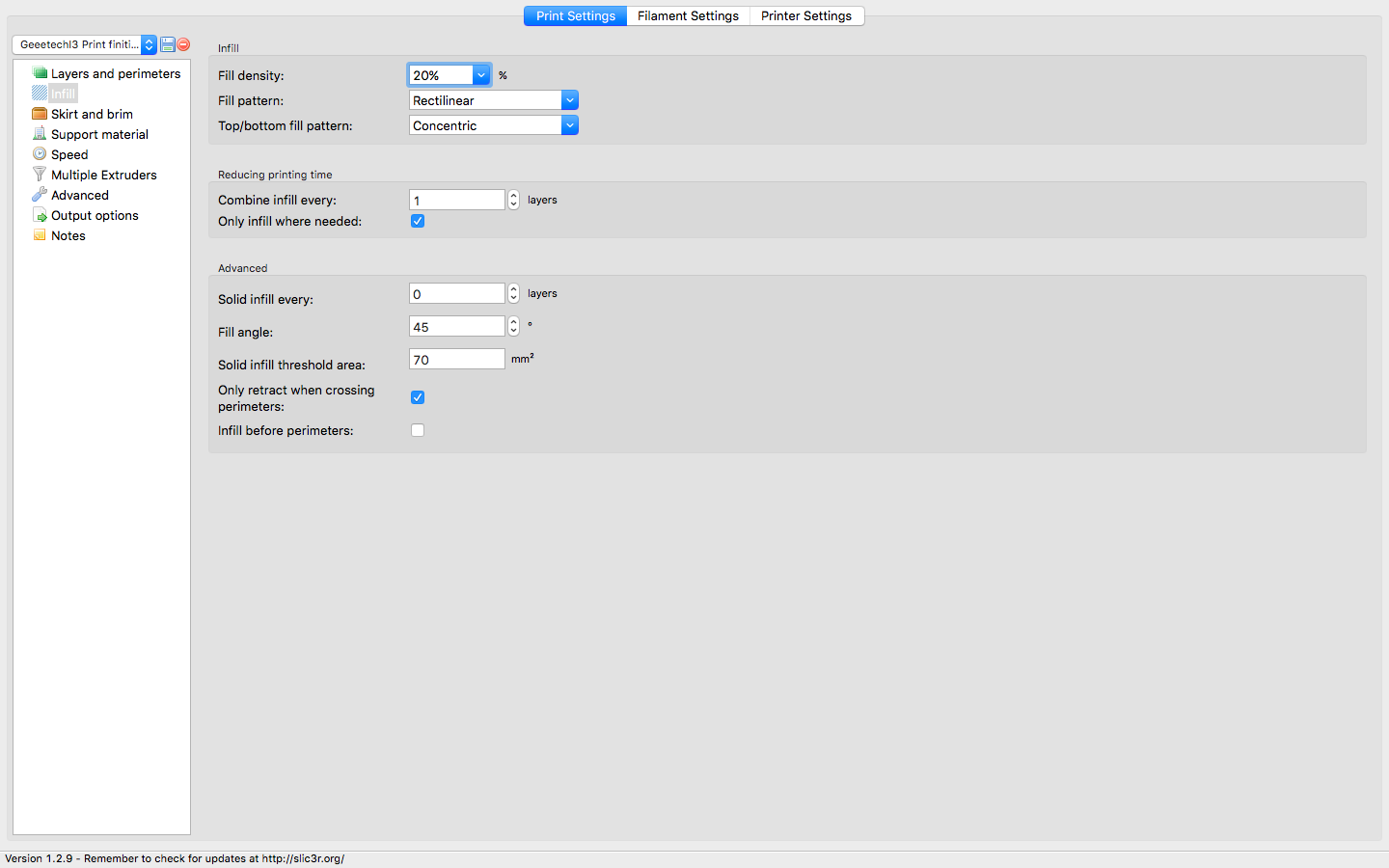The image size is (1389, 868).
Task: Delete preset with the red minus icon
Action: (x=183, y=44)
